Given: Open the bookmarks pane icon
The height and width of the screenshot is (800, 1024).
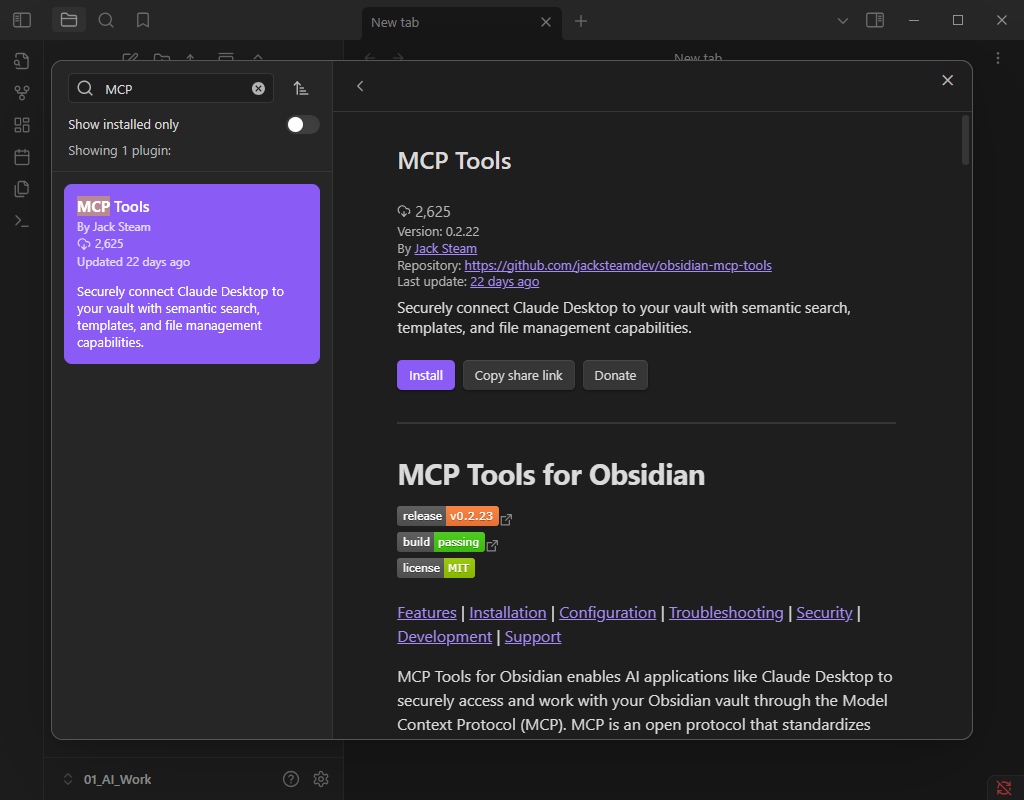Looking at the screenshot, I should click(143, 20).
